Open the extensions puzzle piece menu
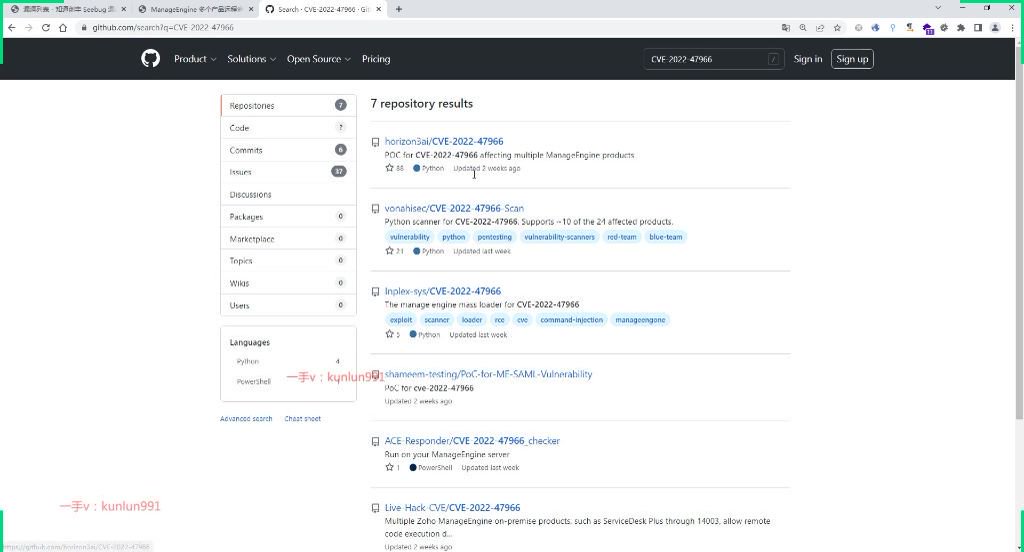1024x552 pixels. click(x=961, y=27)
